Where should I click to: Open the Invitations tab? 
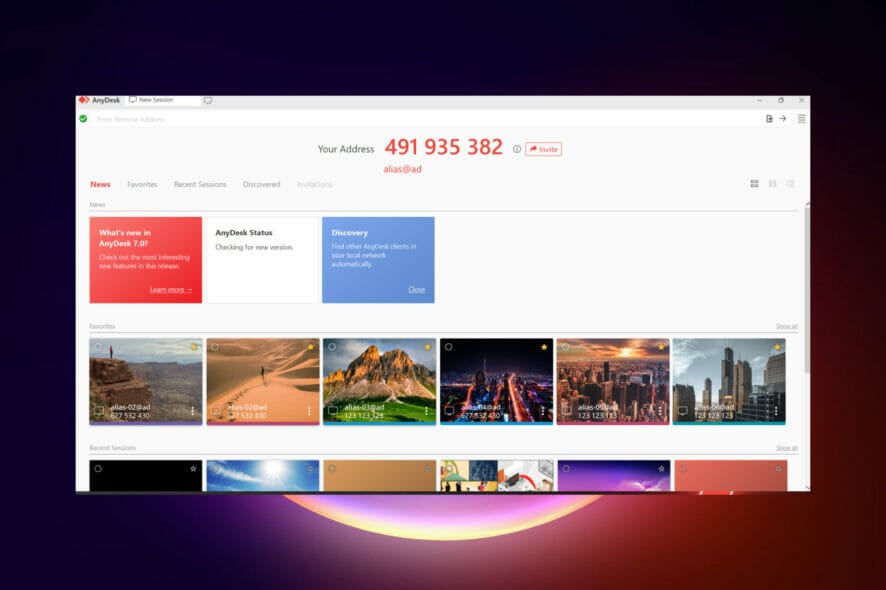tap(314, 184)
